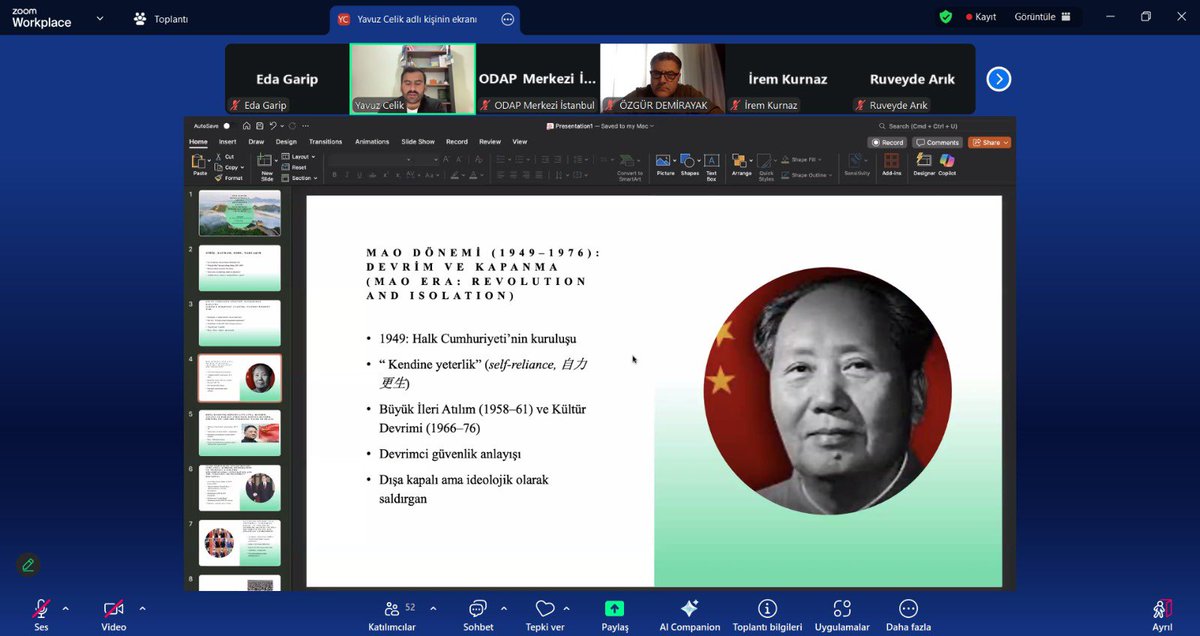Screen dimensions: 1200x636
Task: Click the orange Share button in PowerPoint
Action: tap(989, 142)
